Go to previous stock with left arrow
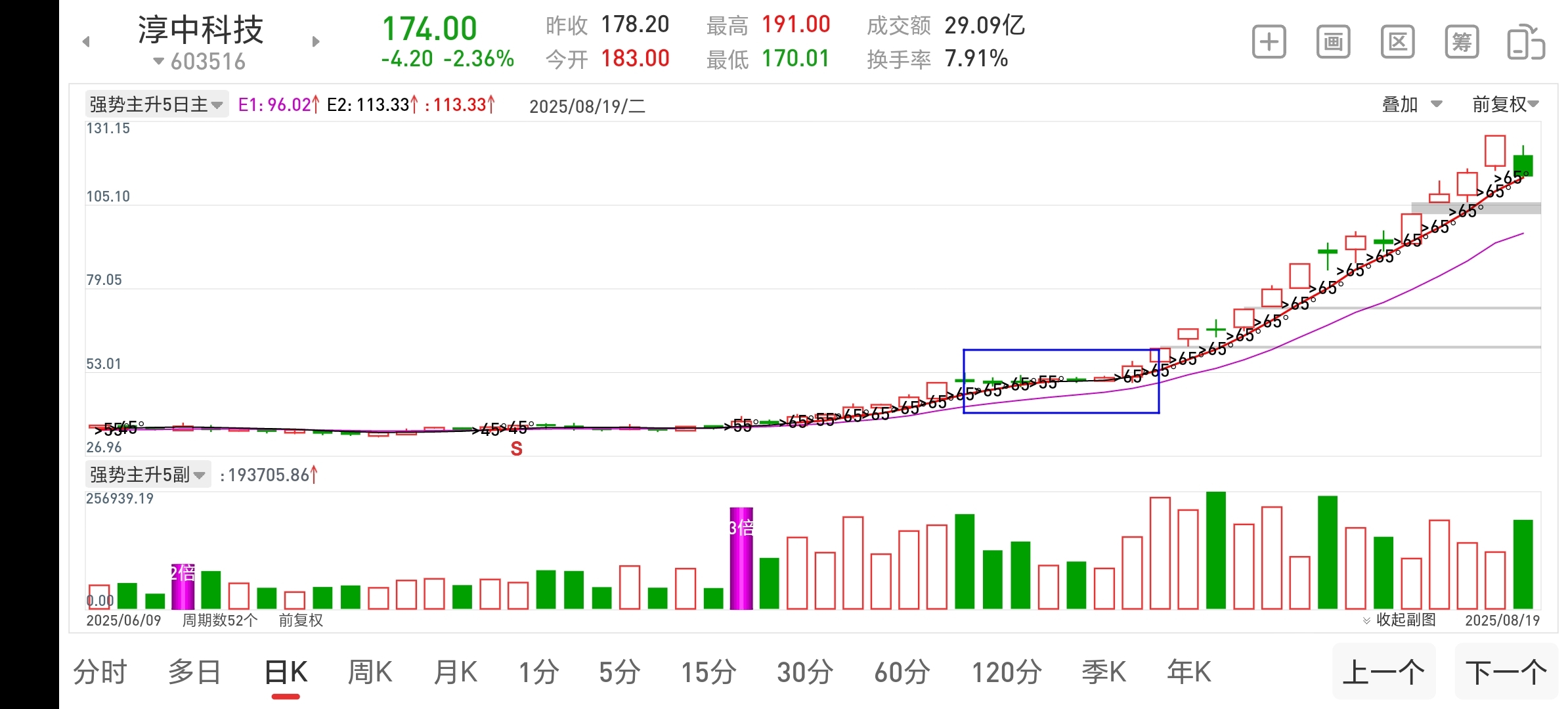The image size is (1568, 709). [86, 42]
